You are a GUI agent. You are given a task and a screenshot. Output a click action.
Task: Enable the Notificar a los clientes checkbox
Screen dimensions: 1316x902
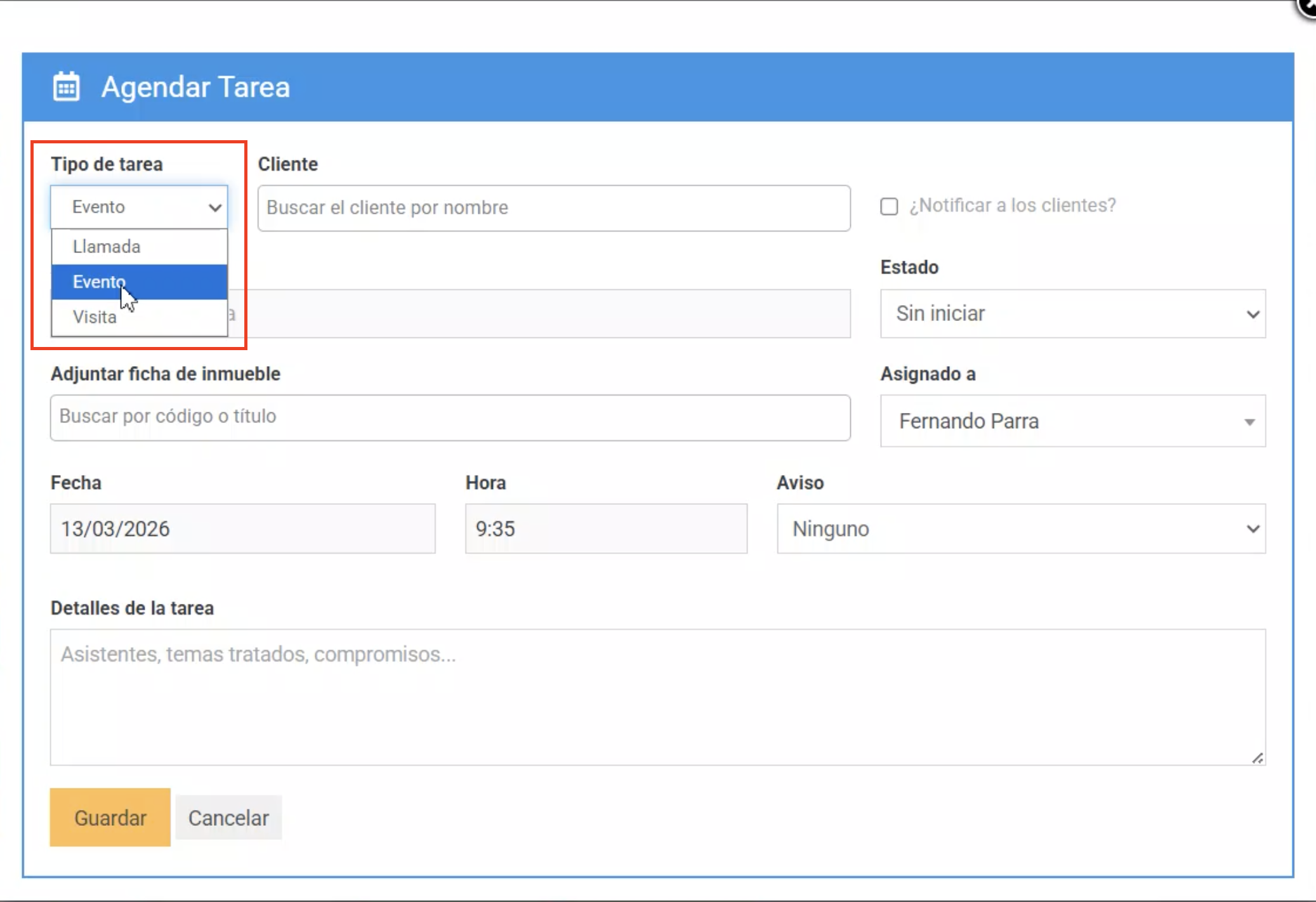tap(889, 207)
